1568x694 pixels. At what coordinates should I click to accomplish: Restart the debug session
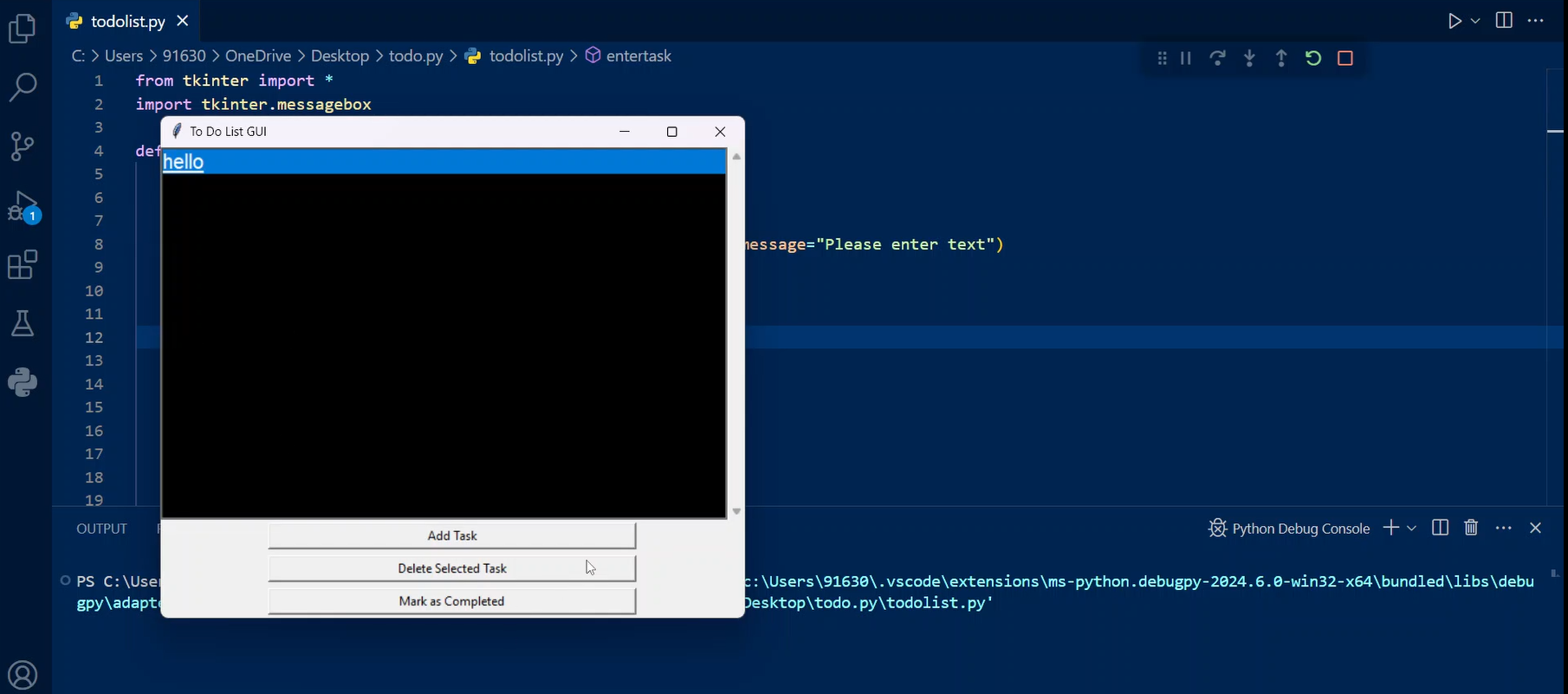tap(1313, 58)
